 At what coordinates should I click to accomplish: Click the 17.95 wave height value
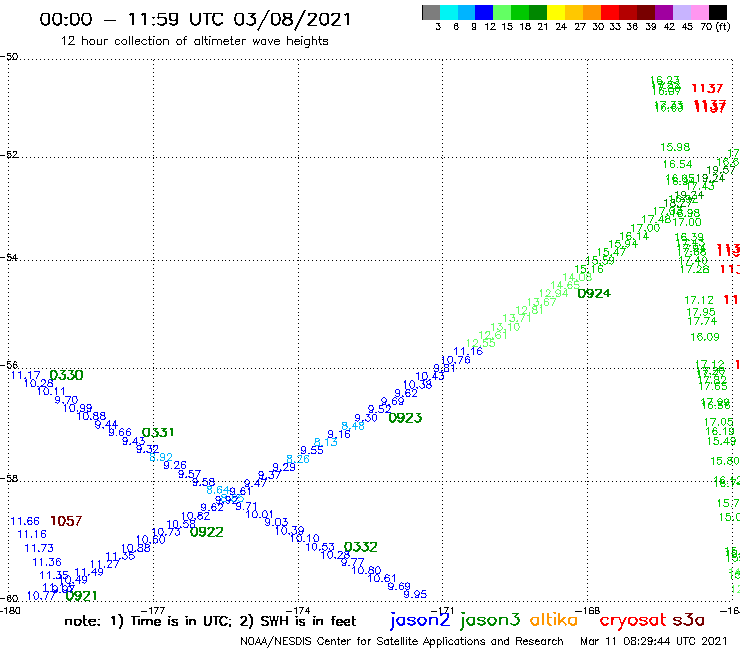point(701,312)
